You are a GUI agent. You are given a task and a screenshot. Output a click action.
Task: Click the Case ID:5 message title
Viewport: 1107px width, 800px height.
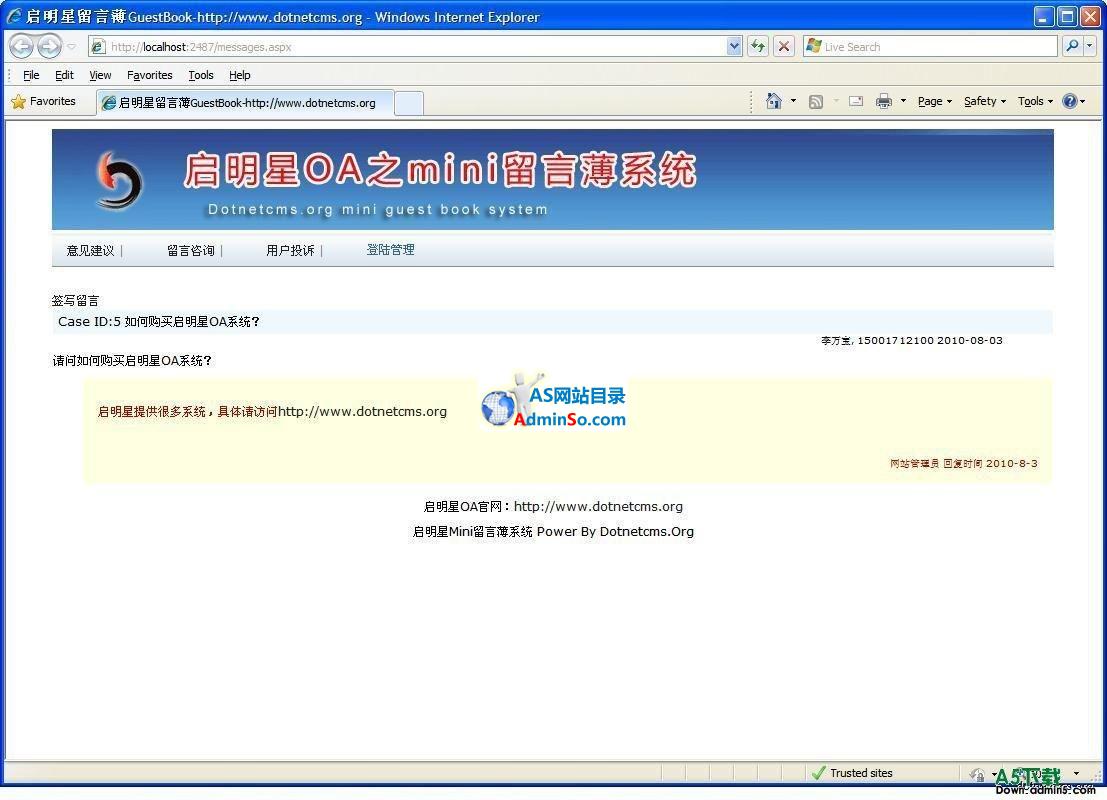coord(159,322)
